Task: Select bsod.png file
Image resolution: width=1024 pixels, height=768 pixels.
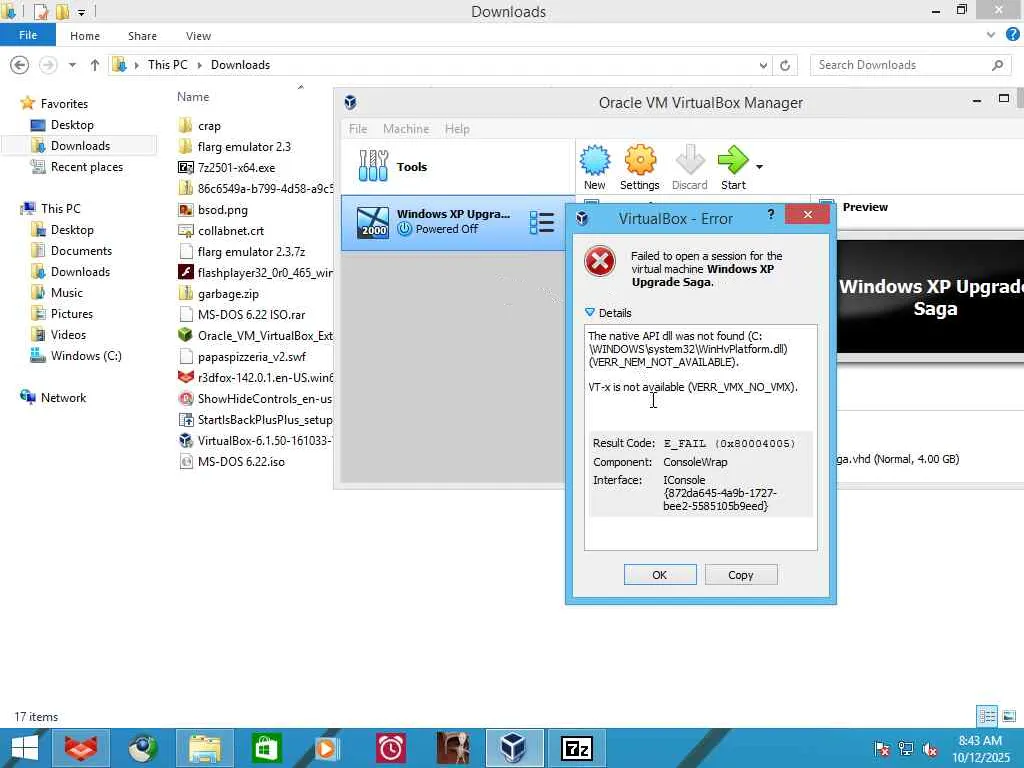Action: [222, 210]
